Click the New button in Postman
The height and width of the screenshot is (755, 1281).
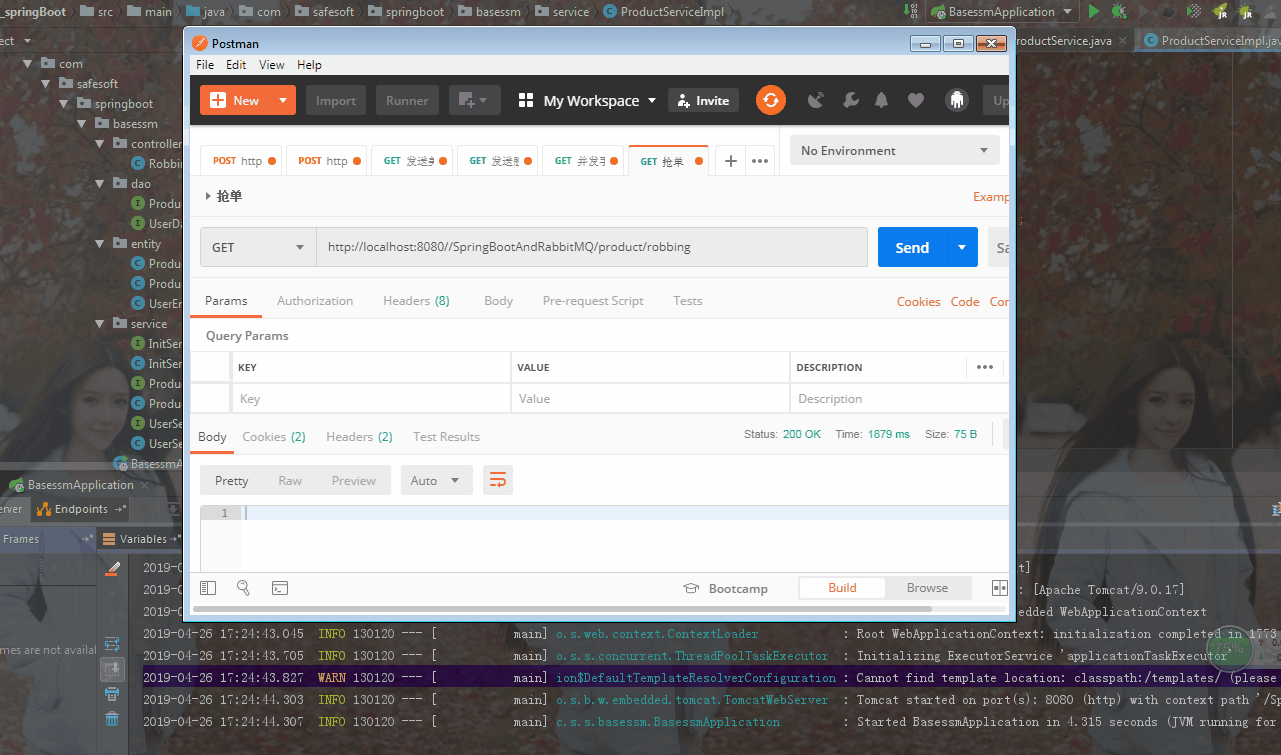[235, 100]
